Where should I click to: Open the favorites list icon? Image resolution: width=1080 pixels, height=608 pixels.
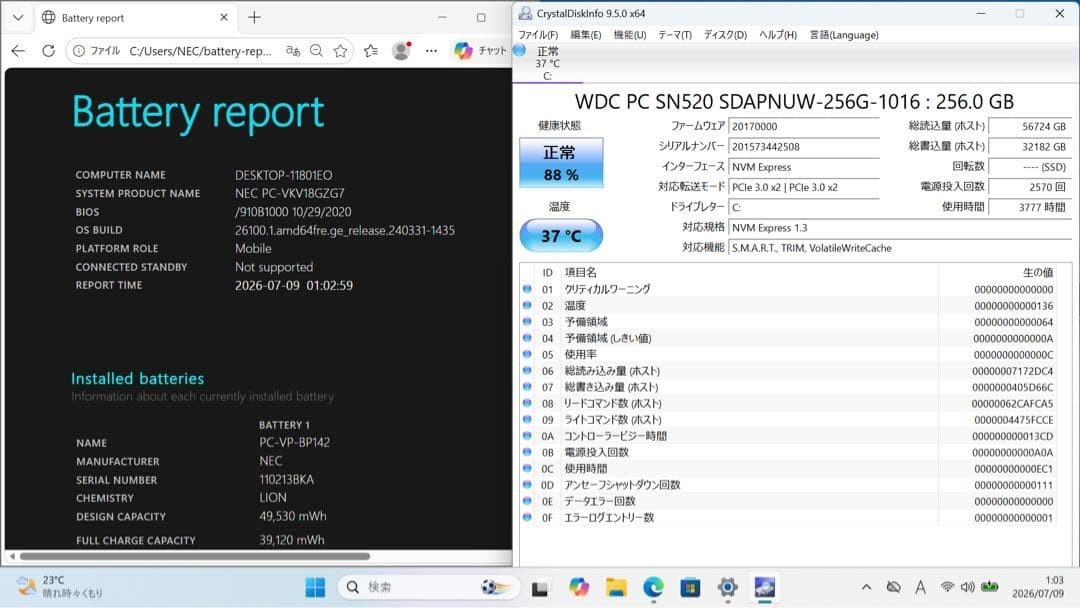point(371,50)
